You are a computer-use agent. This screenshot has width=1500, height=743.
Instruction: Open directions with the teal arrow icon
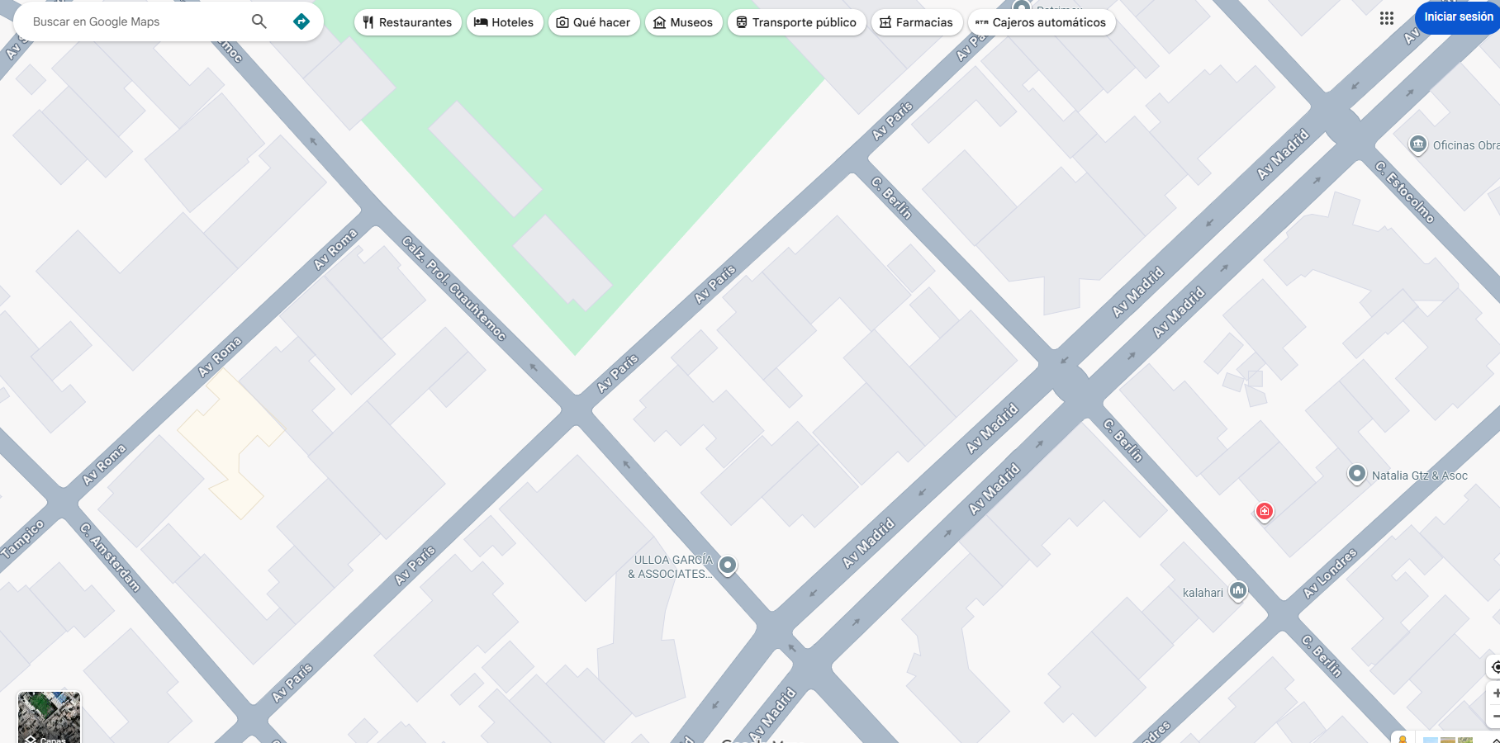301,21
